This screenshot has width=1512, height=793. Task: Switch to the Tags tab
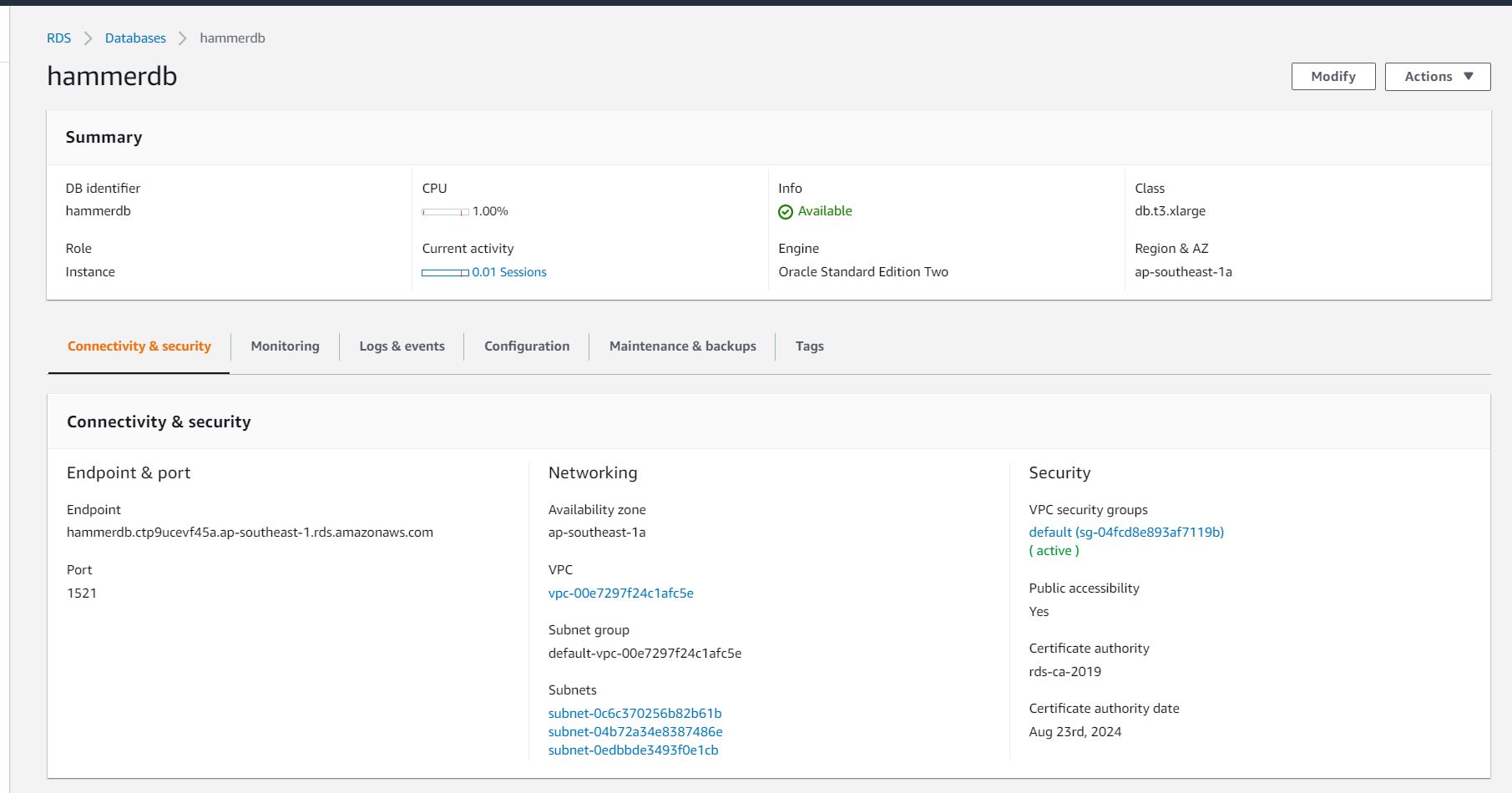(x=809, y=346)
